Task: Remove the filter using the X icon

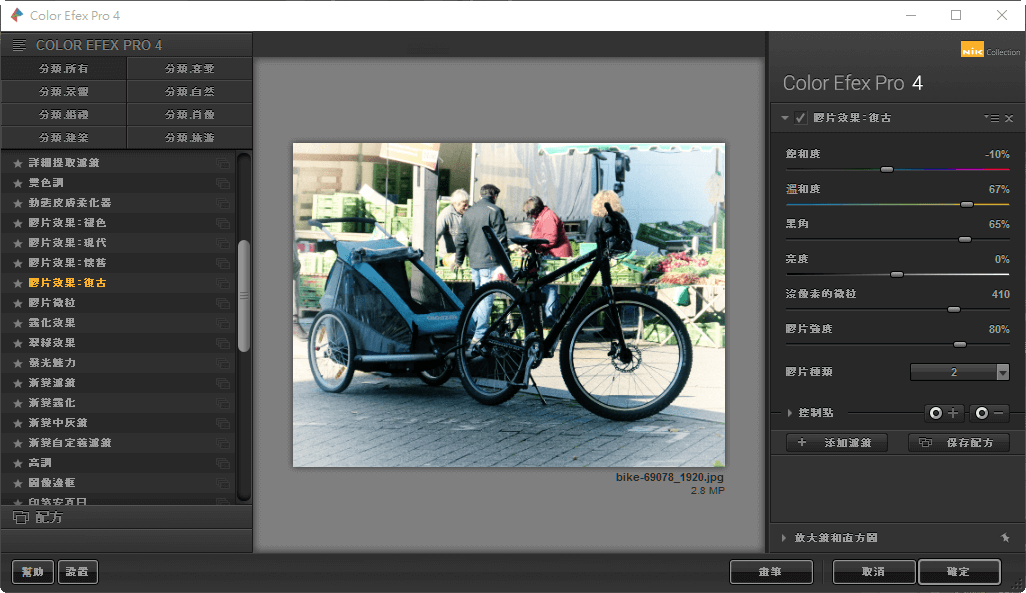Action: [x=1010, y=118]
